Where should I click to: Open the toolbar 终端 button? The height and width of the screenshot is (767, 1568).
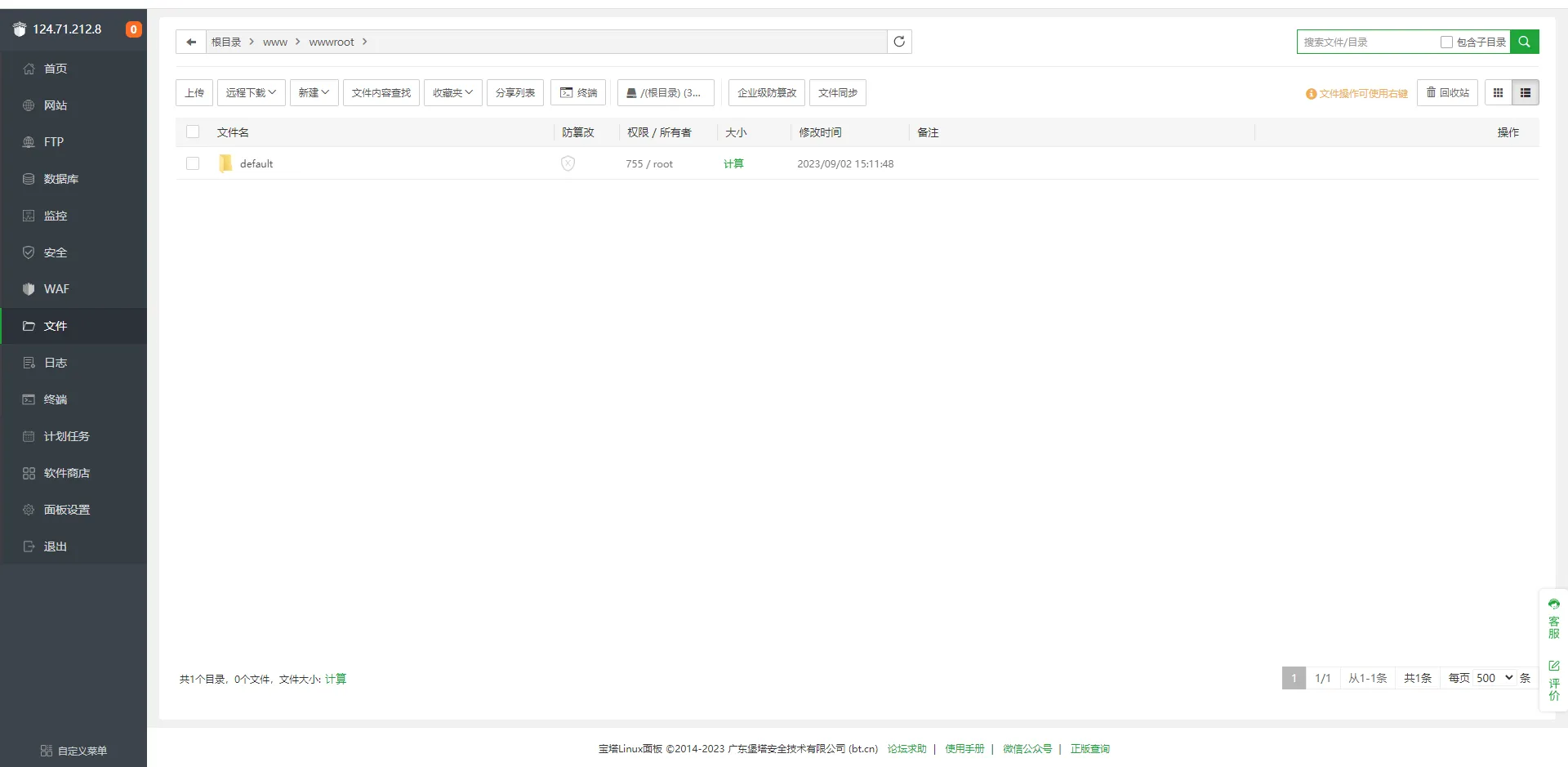point(578,93)
